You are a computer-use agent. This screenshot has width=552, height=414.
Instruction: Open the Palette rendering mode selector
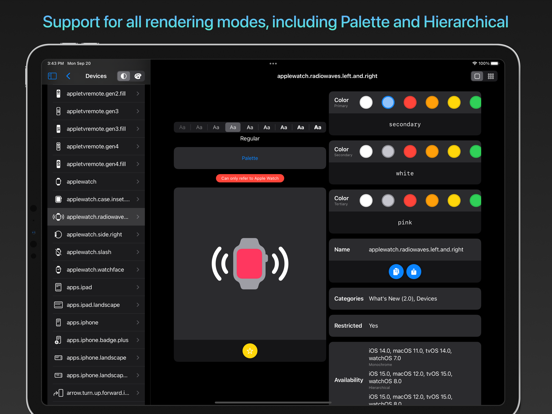[x=250, y=158]
